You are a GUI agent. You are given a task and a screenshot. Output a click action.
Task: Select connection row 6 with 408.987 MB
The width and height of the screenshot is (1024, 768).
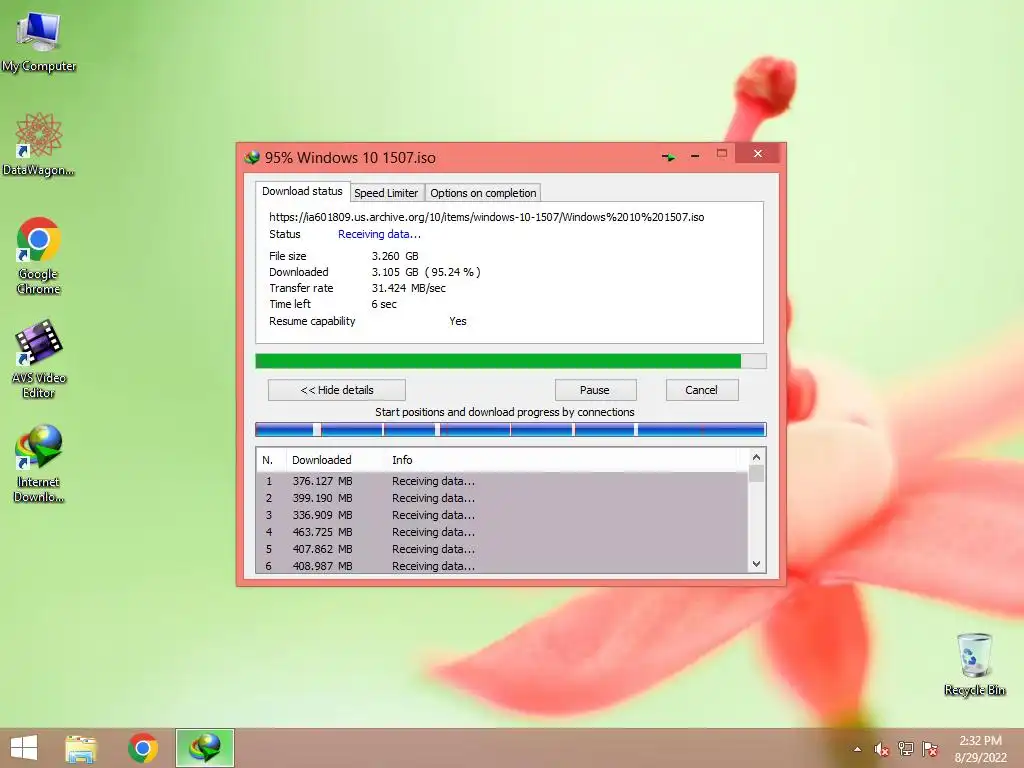502,566
